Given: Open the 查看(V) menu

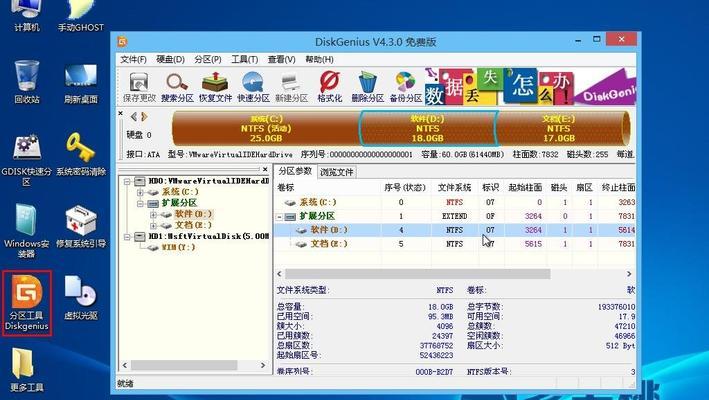Looking at the screenshot, I should [281, 59].
